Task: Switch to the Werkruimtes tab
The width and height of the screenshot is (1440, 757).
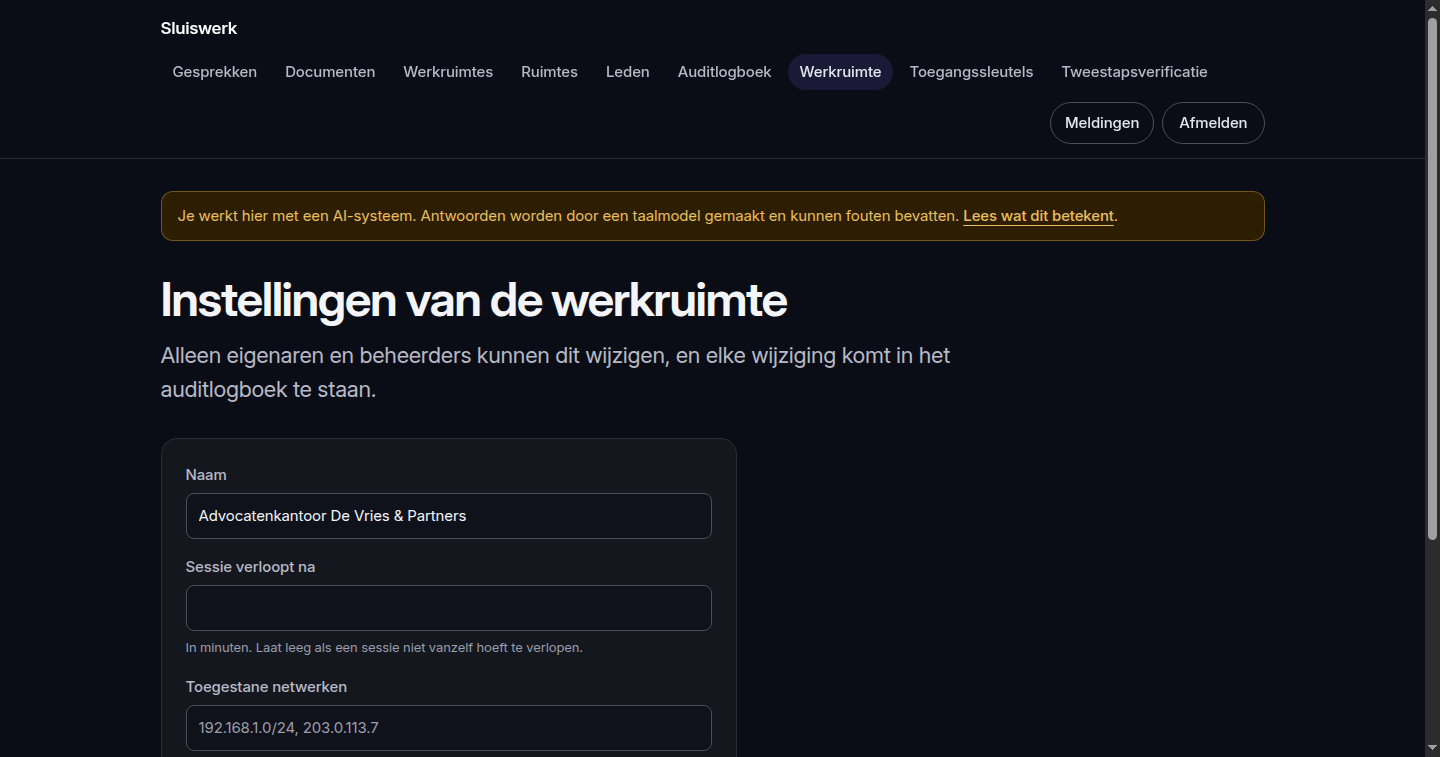Action: point(448,72)
